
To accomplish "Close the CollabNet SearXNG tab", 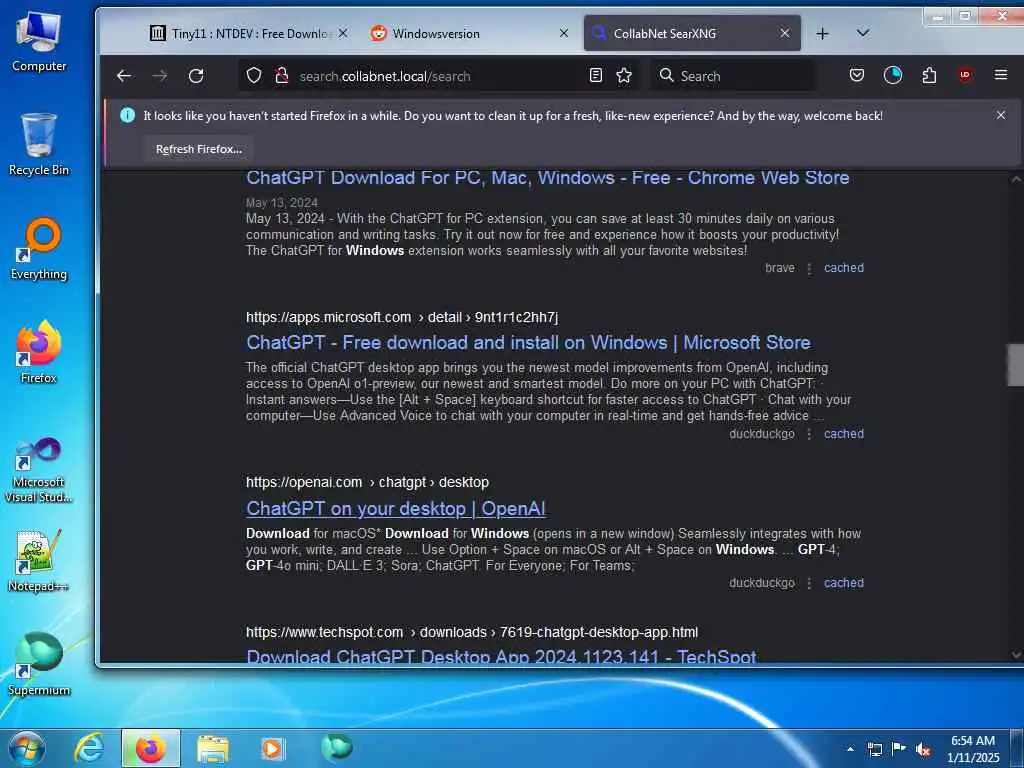I will [785, 33].
